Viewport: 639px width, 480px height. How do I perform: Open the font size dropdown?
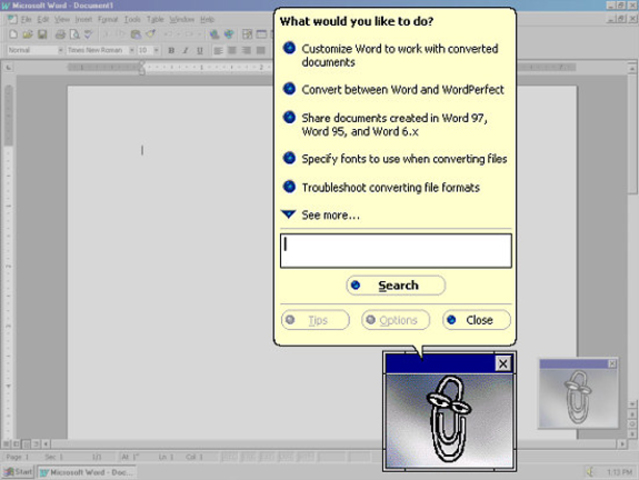pos(156,51)
